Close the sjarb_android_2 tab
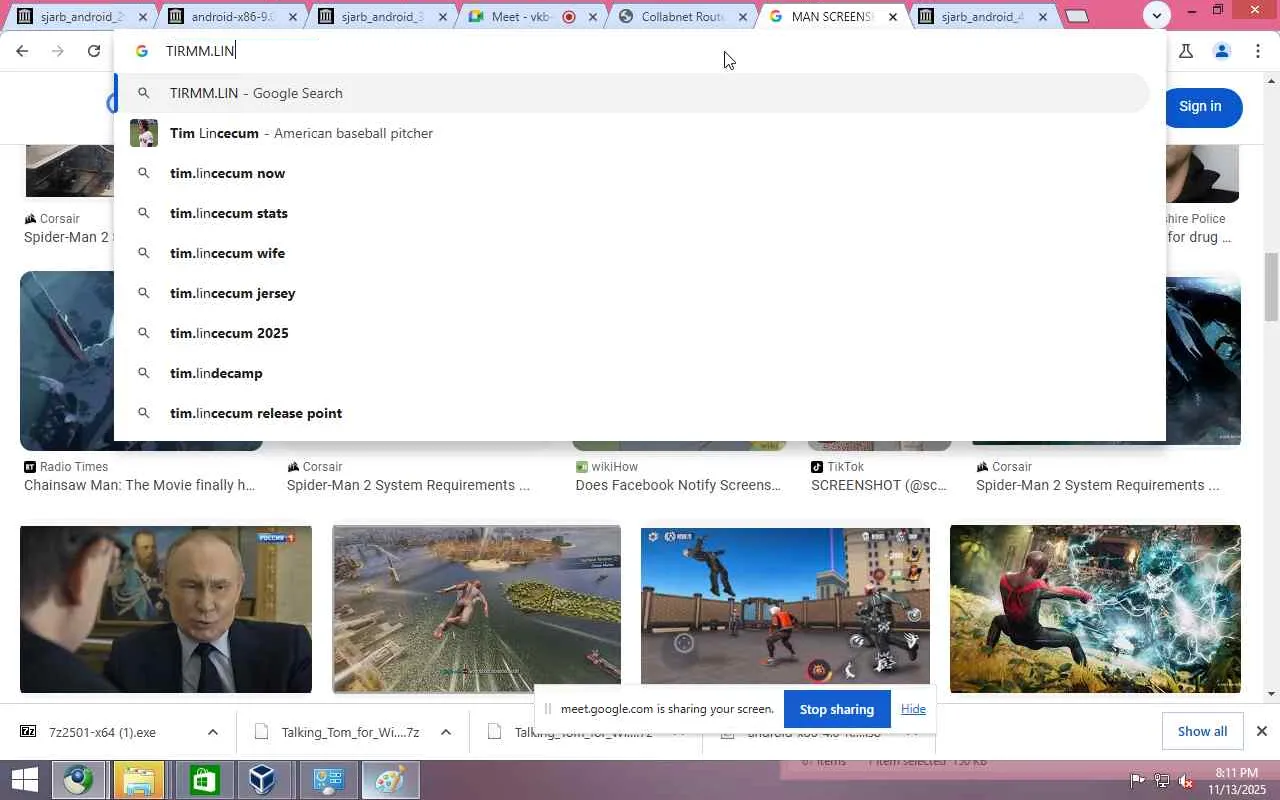The image size is (1280, 800). (143, 17)
